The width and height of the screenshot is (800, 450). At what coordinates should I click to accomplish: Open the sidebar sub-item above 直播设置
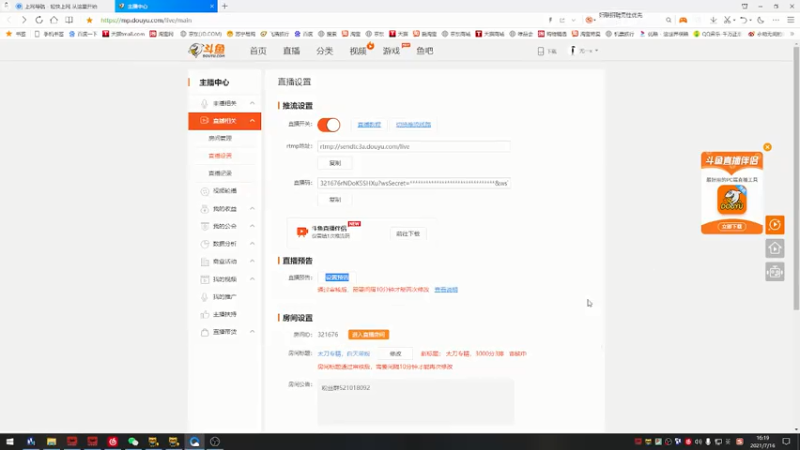tap(220, 138)
